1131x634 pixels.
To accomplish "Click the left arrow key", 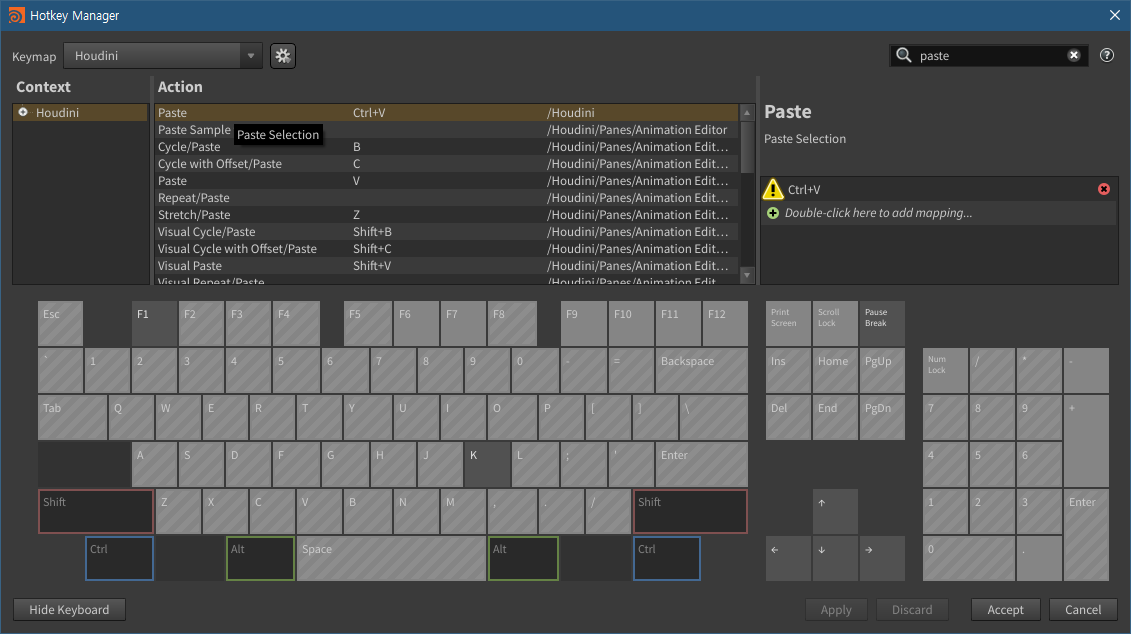I will tap(788, 558).
